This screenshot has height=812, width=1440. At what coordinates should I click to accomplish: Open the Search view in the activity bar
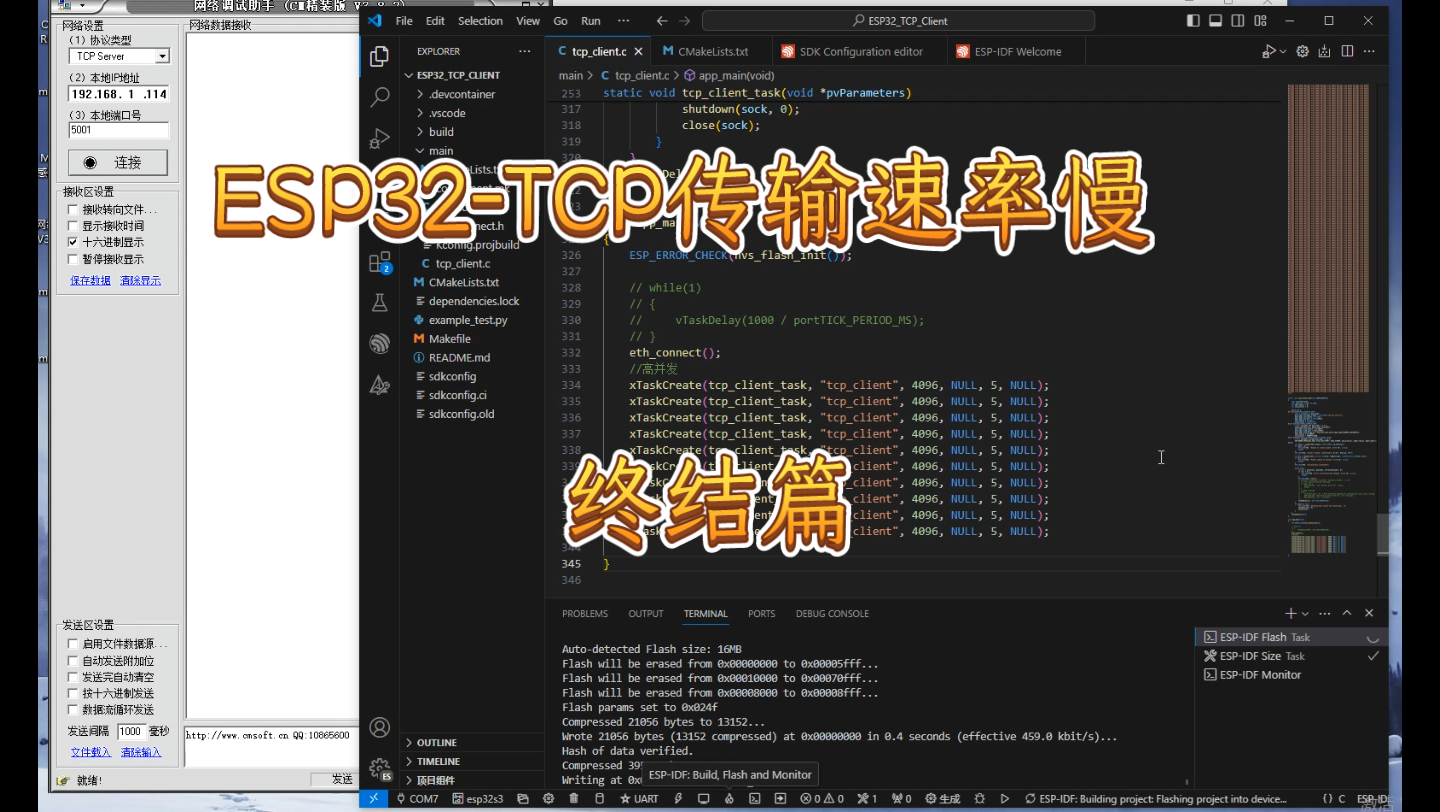[380, 97]
